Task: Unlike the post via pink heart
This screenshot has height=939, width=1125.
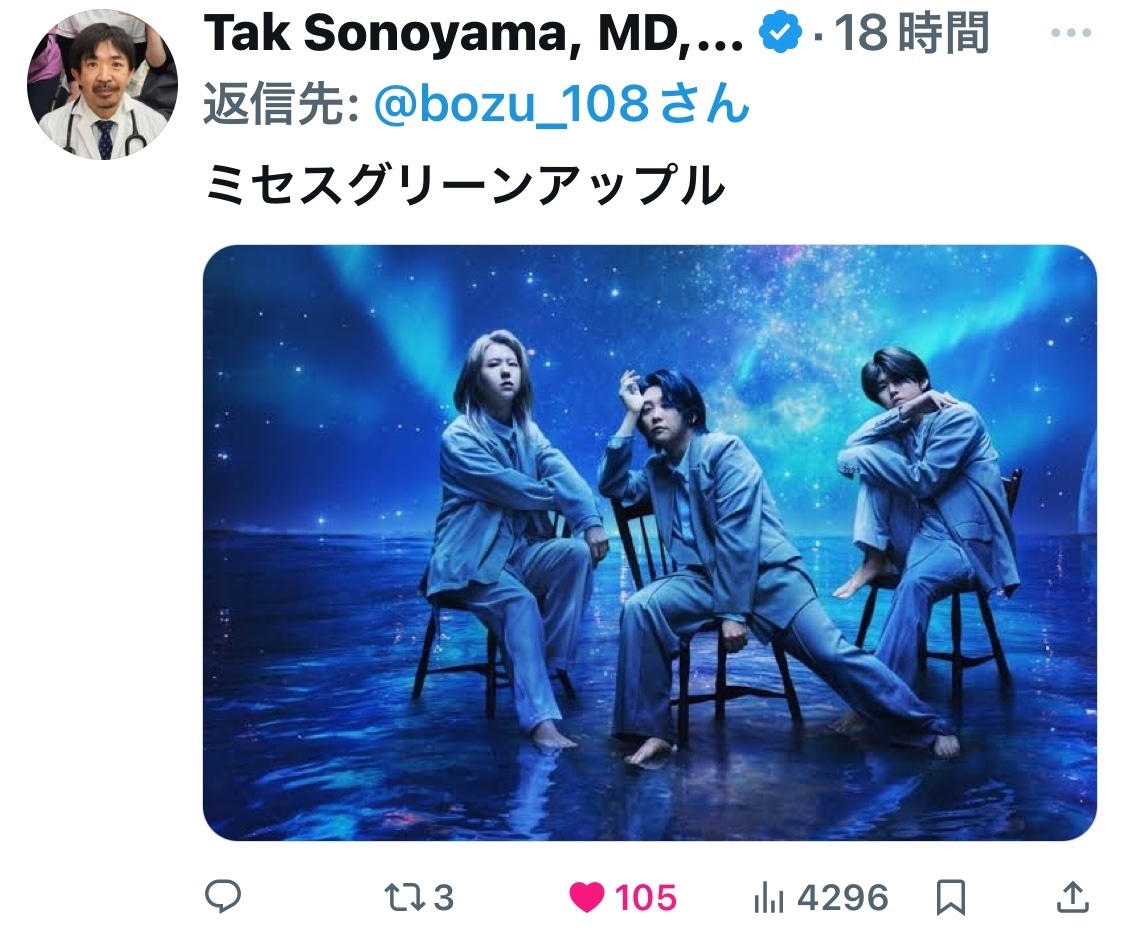Action: pos(586,897)
